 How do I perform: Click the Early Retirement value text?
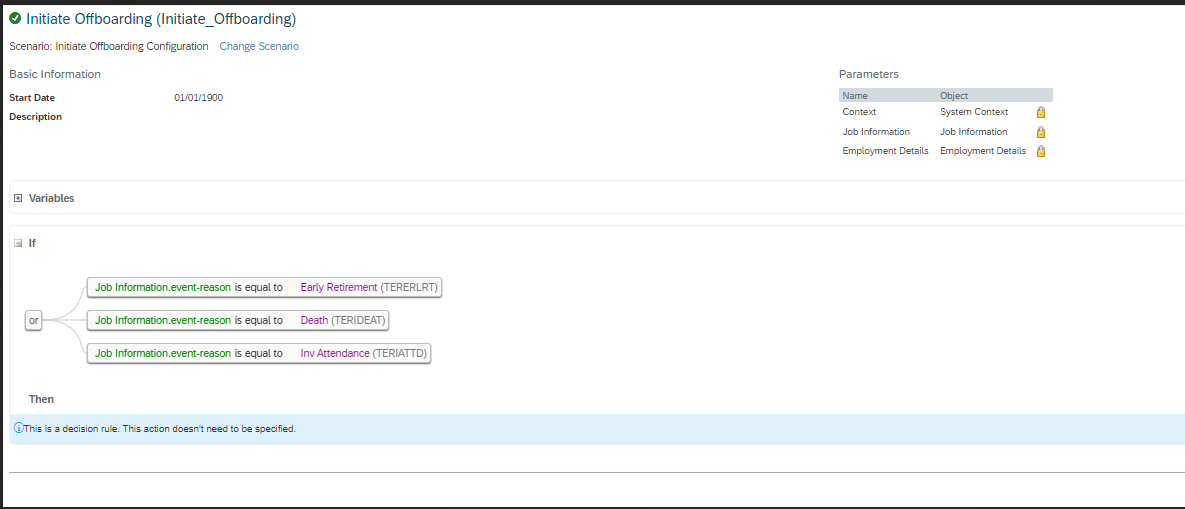pos(339,287)
